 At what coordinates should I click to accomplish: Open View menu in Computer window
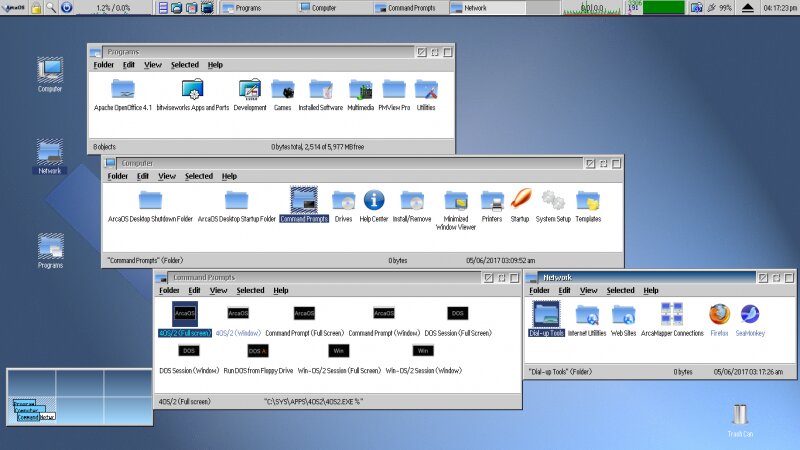click(167, 176)
